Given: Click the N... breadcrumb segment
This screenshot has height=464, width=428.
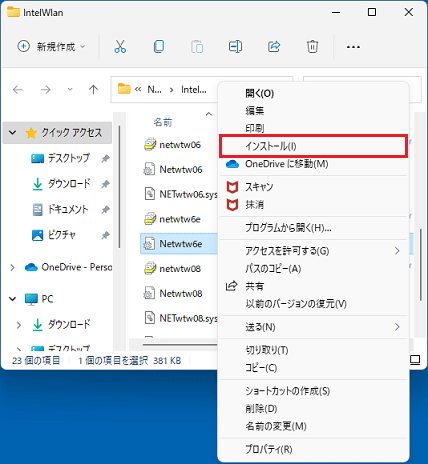Looking at the screenshot, I should [155, 89].
